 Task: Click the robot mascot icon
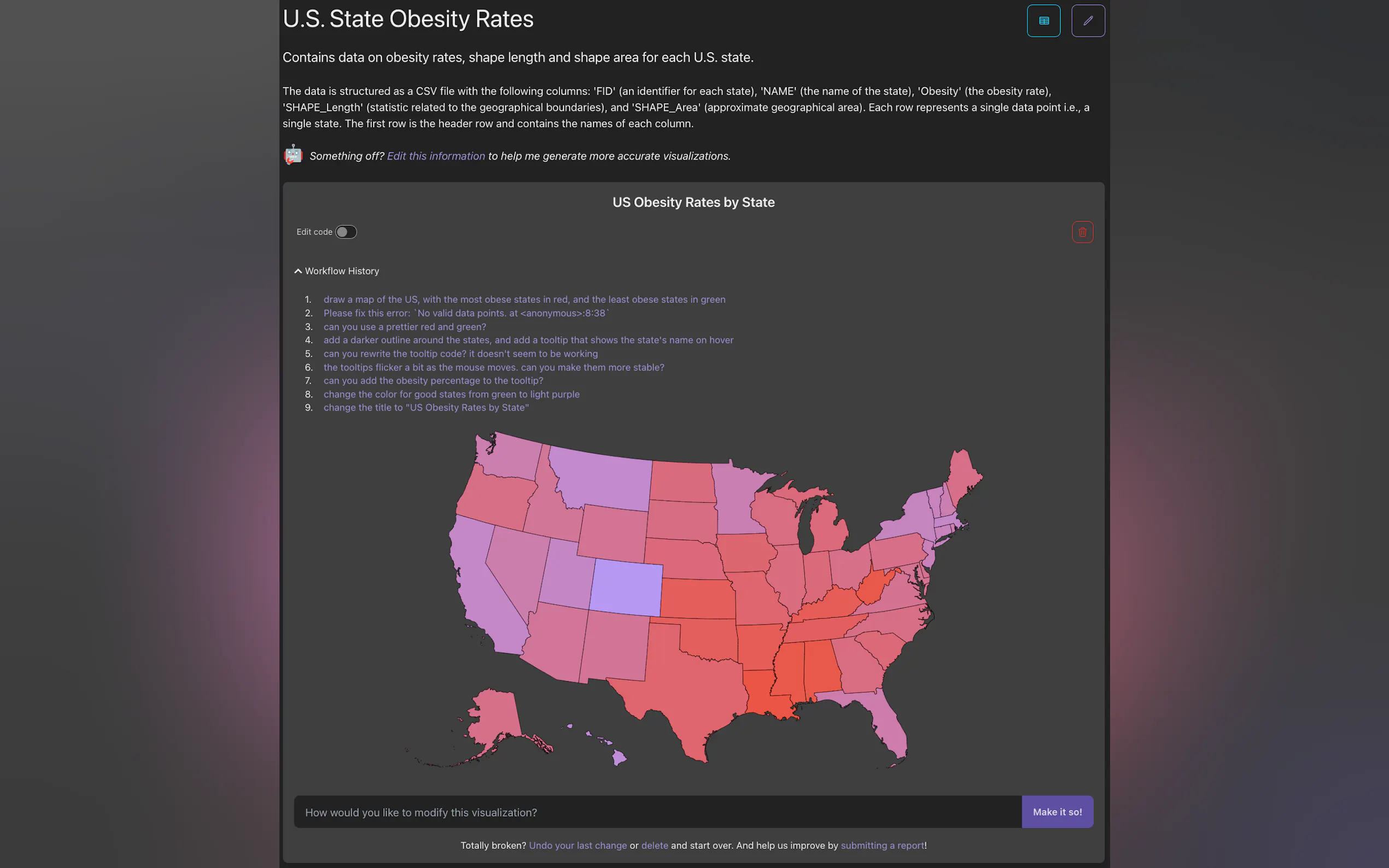coord(294,155)
